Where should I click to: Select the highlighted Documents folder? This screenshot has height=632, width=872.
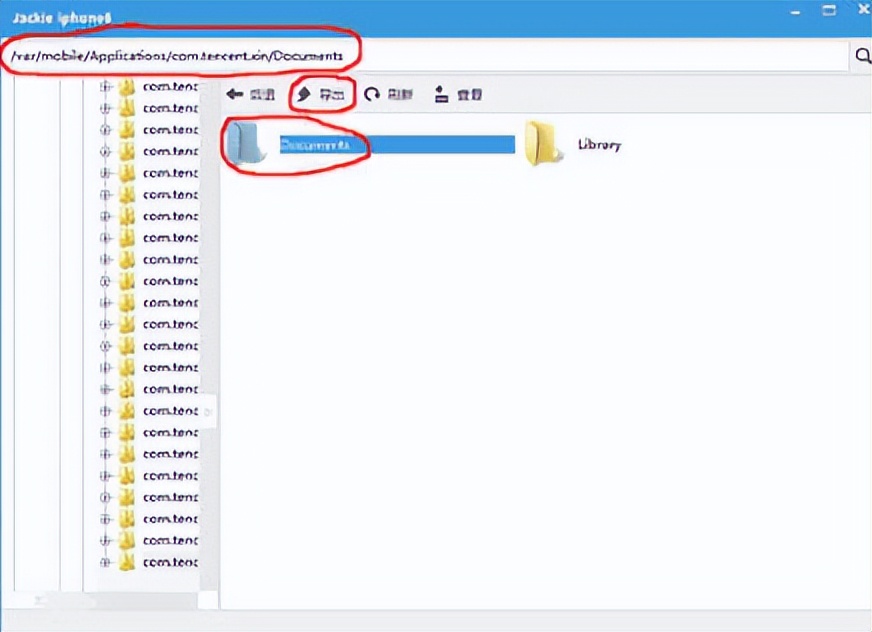click(370, 145)
